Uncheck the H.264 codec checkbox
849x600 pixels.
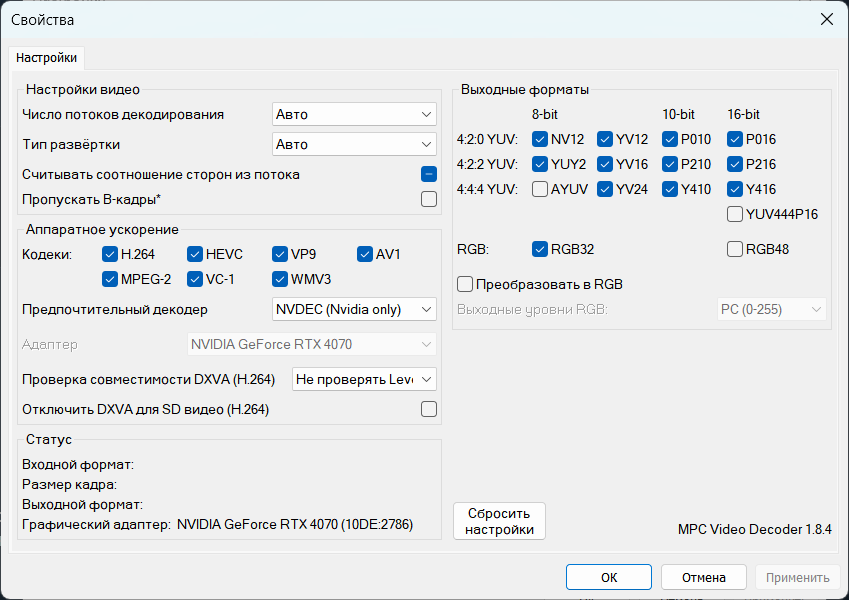pyautogui.click(x=110, y=254)
